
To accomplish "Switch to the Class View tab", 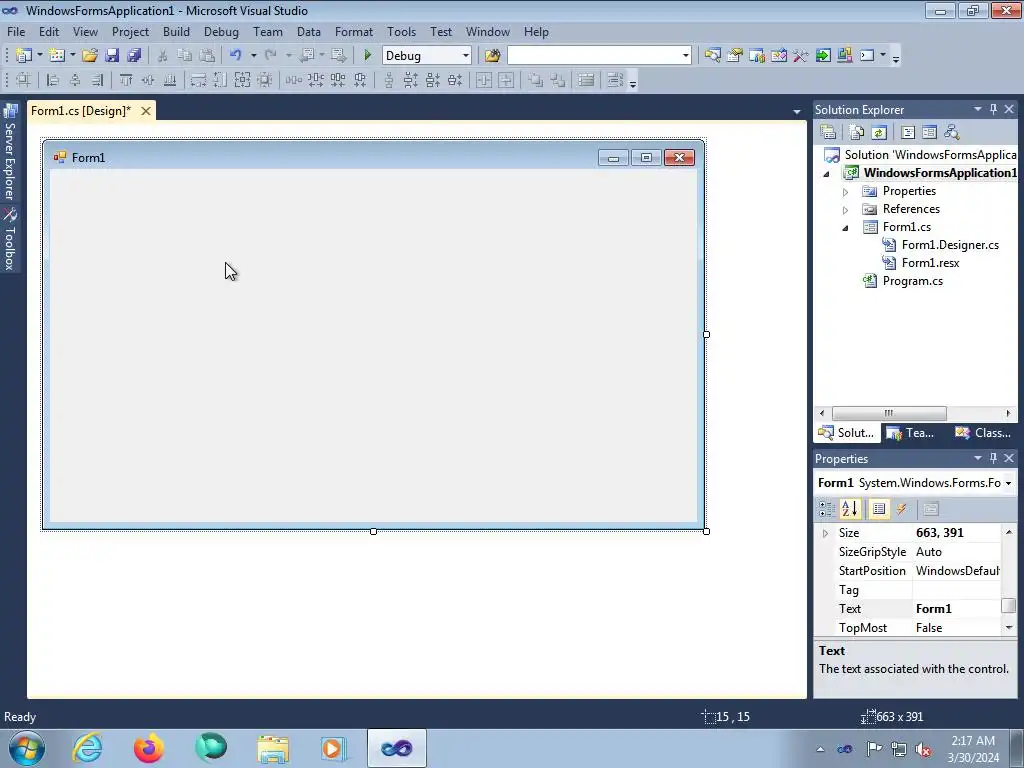I will 983,432.
